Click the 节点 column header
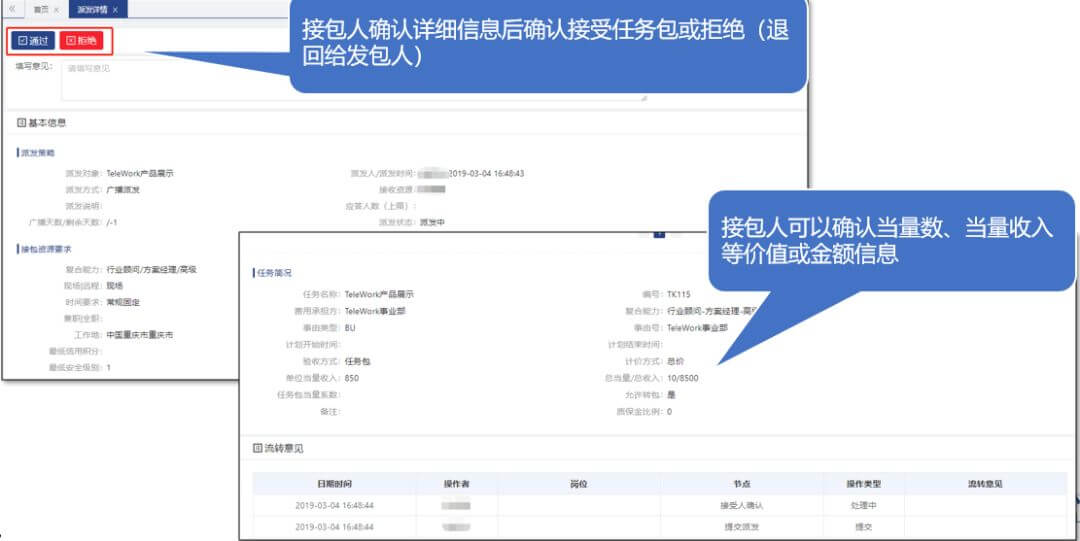The width and height of the screenshot is (1080, 541). click(740, 484)
